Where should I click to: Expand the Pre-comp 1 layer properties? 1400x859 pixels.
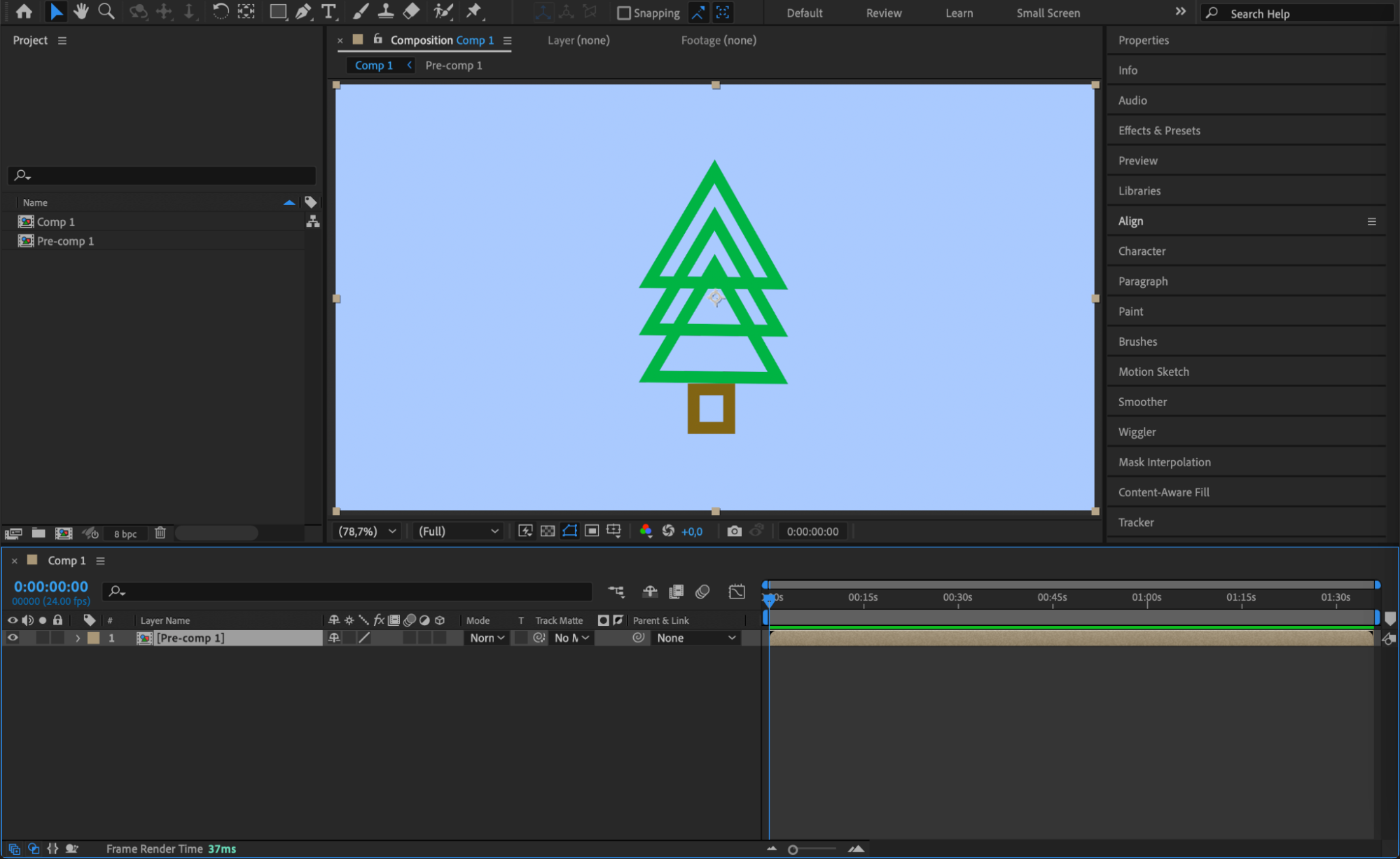point(78,638)
